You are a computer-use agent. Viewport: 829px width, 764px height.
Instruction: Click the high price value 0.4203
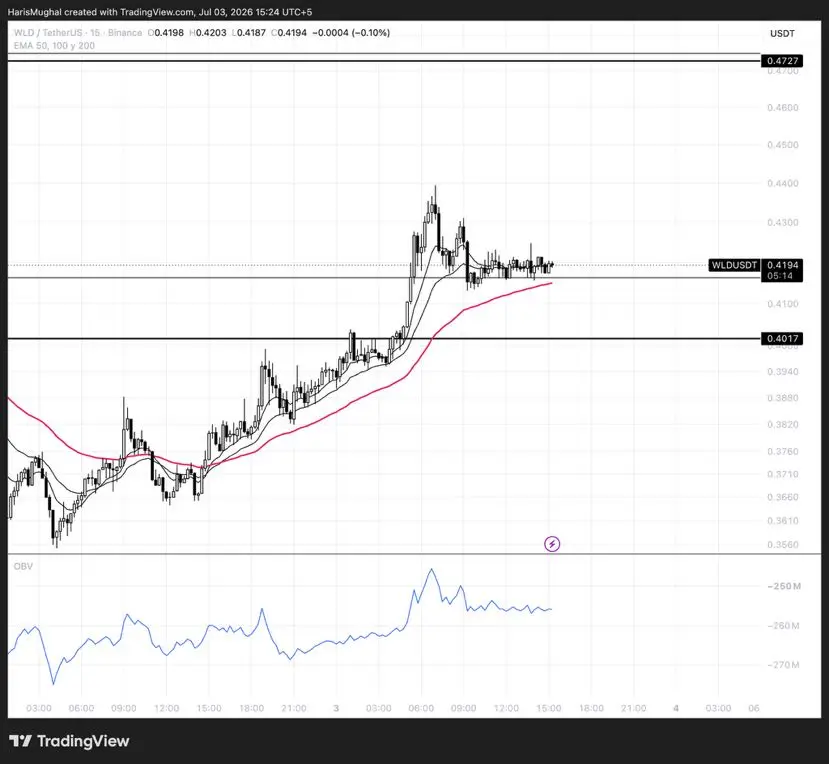[x=211, y=33]
